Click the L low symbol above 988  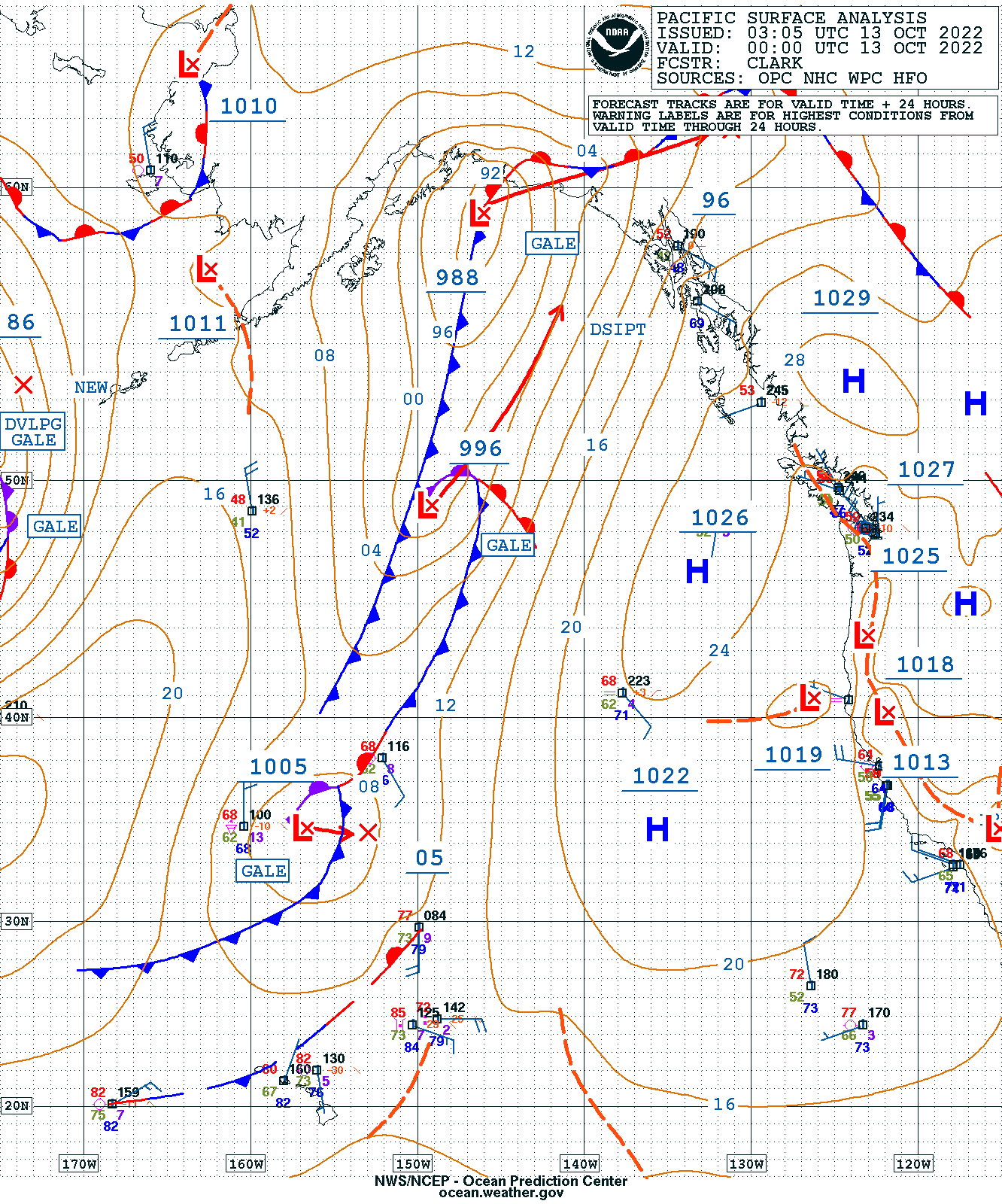click(x=480, y=213)
